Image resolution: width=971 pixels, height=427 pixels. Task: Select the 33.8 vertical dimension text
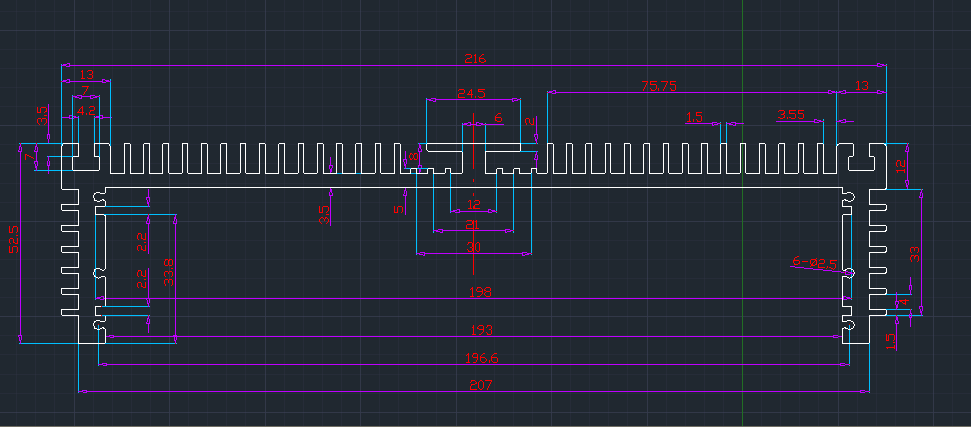tap(169, 271)
